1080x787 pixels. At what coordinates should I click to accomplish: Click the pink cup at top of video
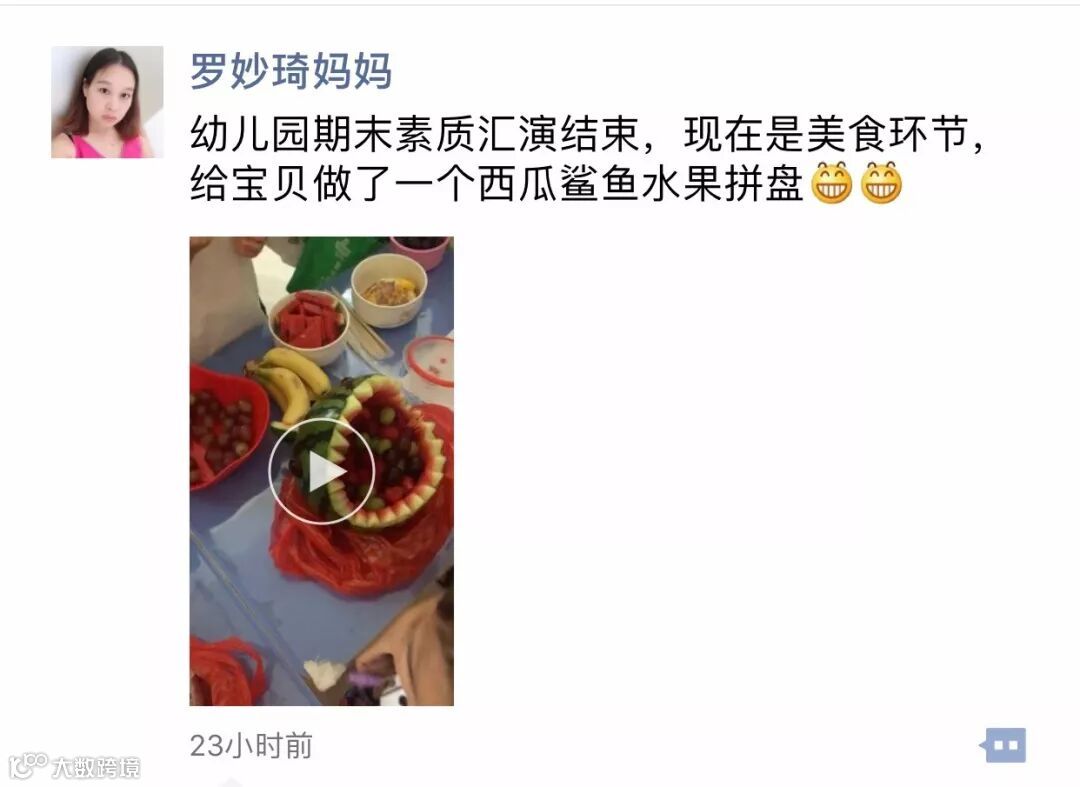coord(421,252)
